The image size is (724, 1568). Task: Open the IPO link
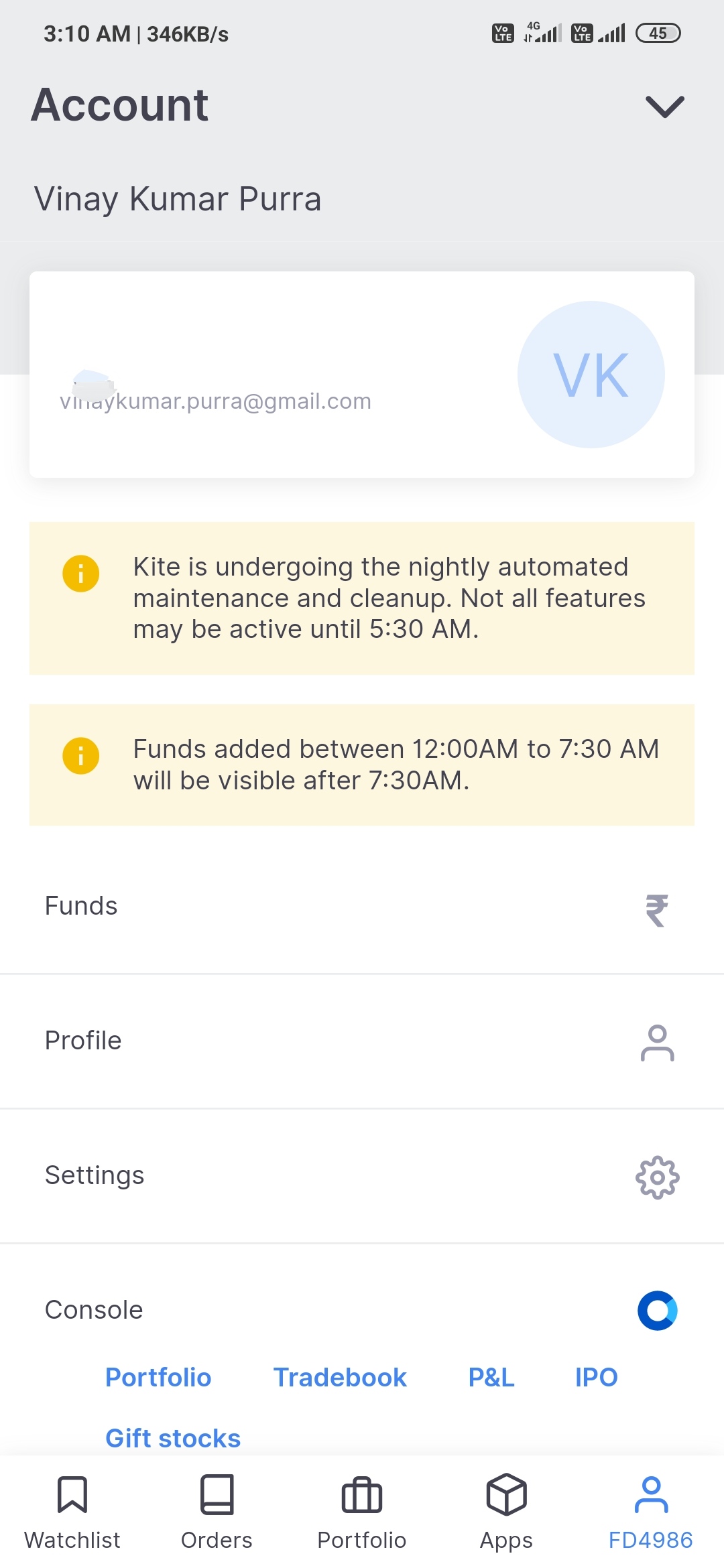pos(596,1378)
